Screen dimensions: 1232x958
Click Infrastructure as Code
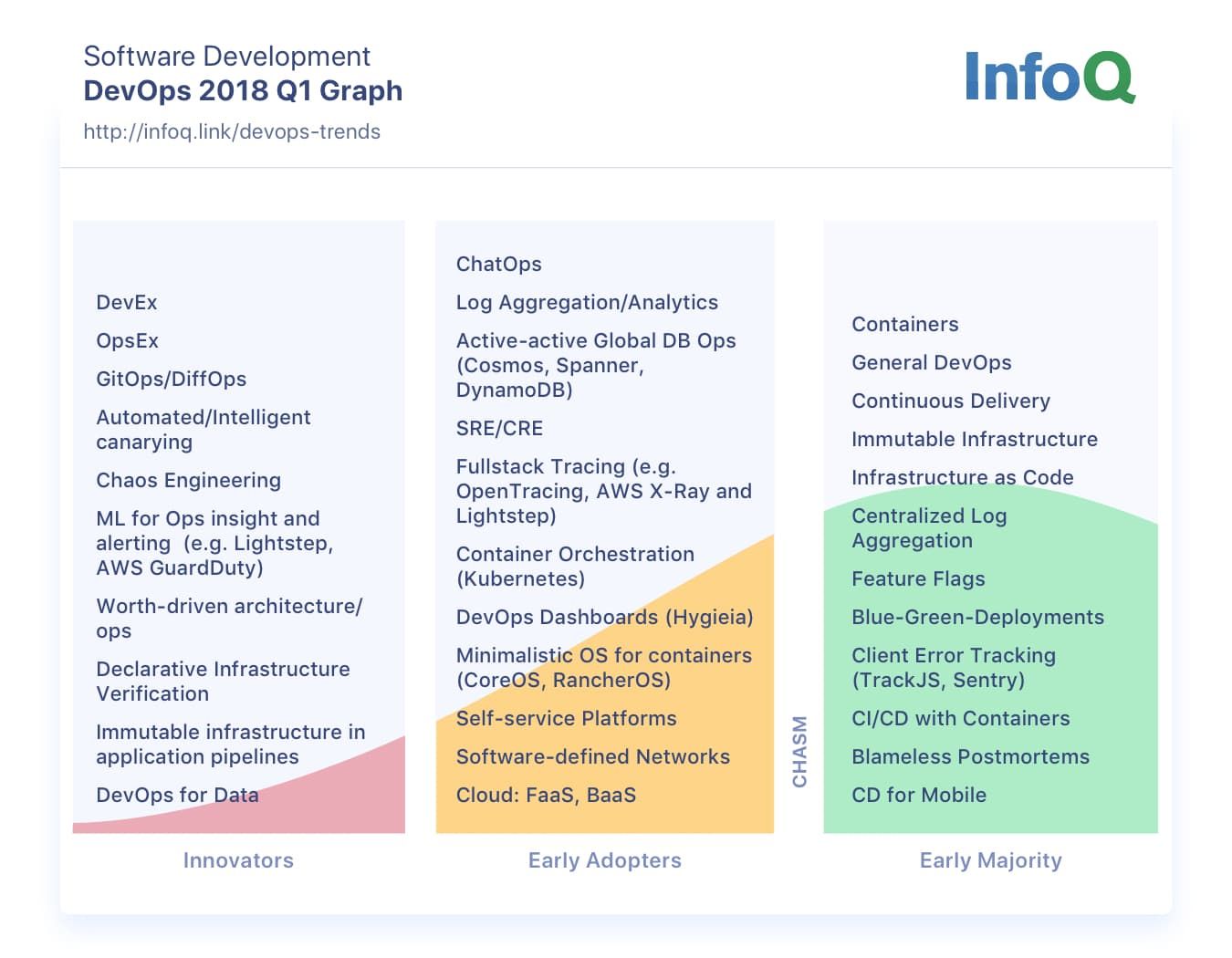click(962, 478)
